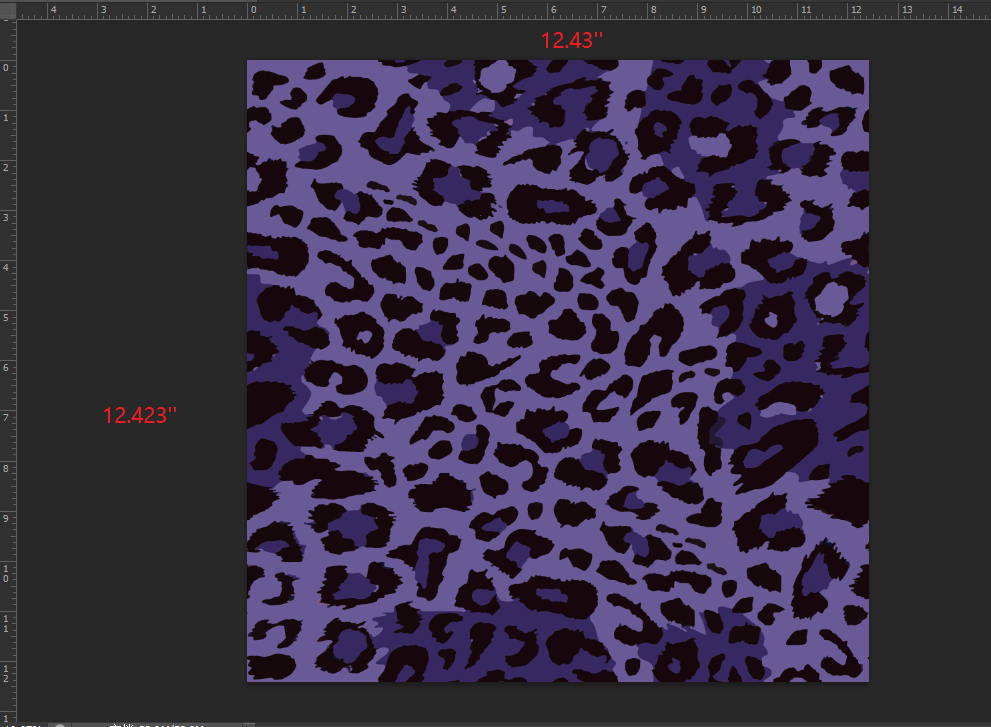
Task: Click the 14 mark on horizontal ruler
Action: [954, 10]
